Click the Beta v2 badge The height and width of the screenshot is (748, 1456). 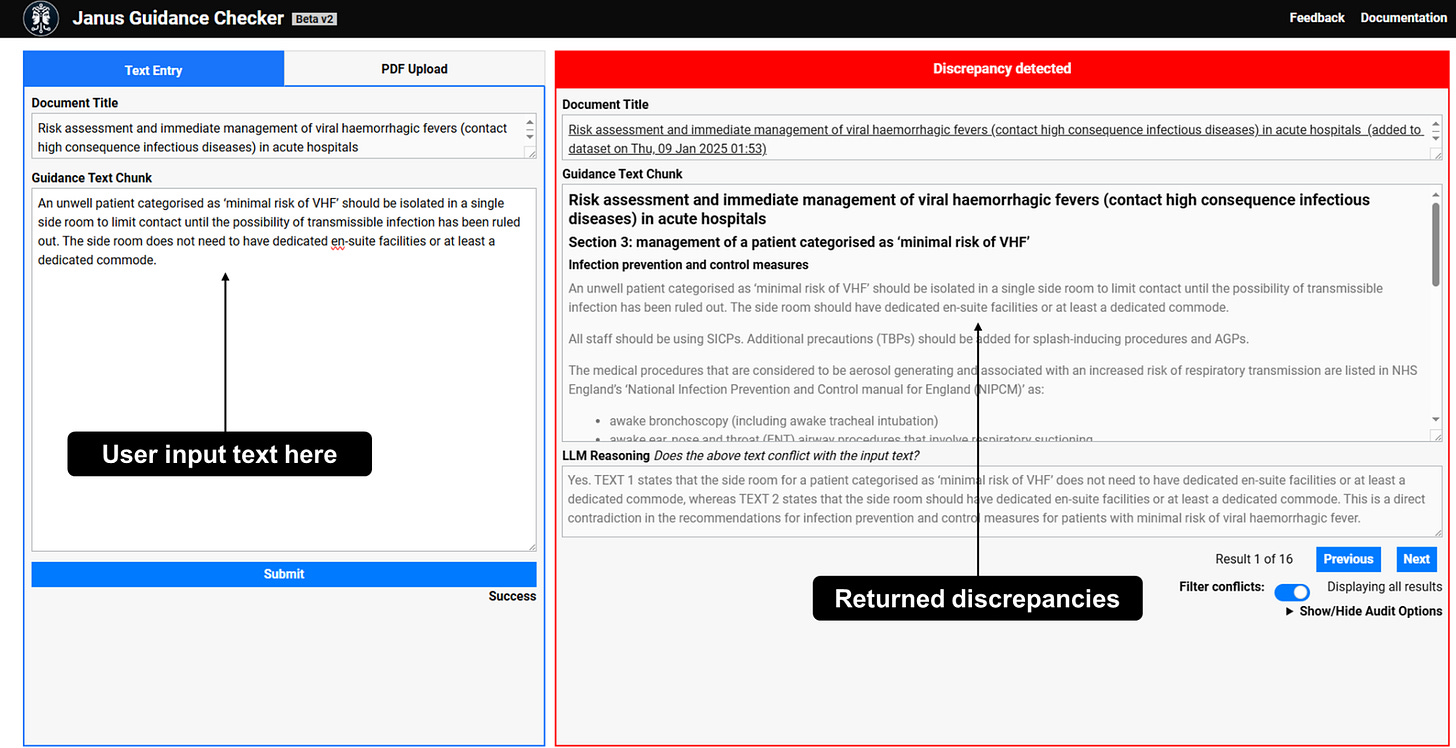314,19
